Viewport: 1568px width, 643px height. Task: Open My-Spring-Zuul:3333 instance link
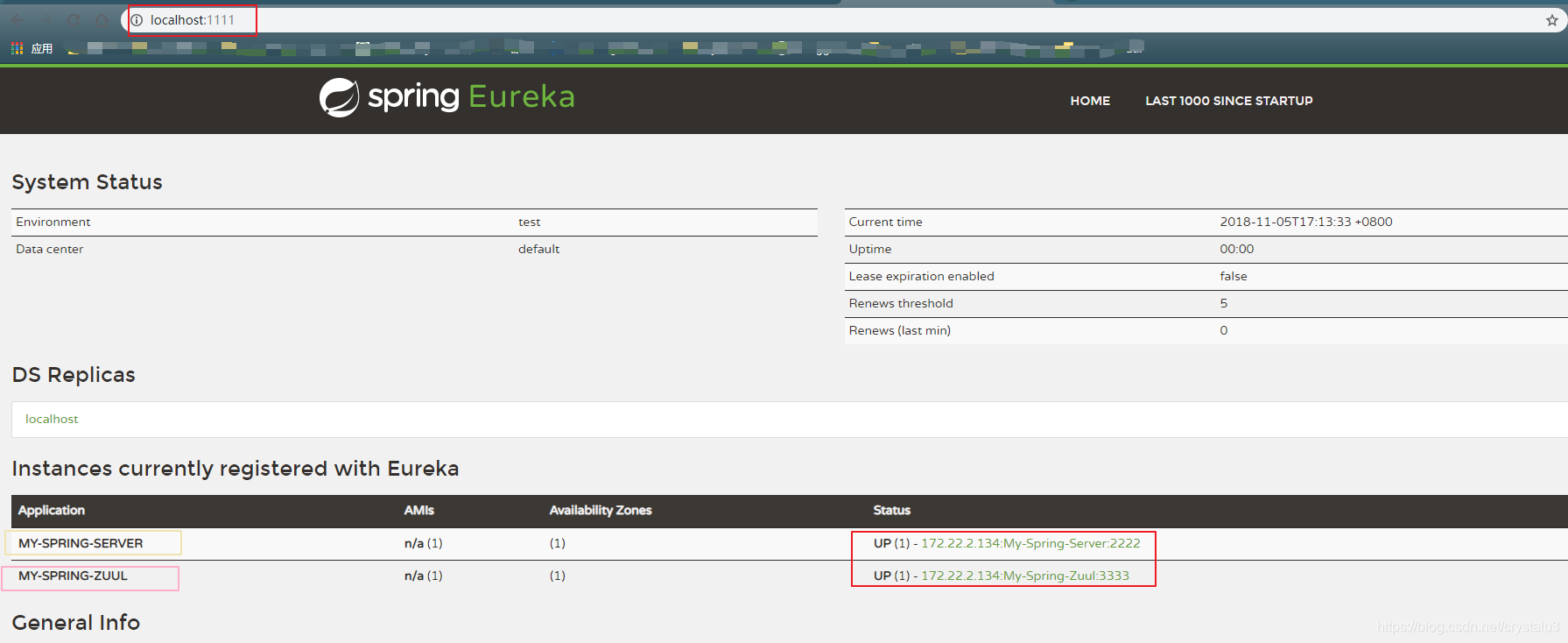click(1025, 576)
